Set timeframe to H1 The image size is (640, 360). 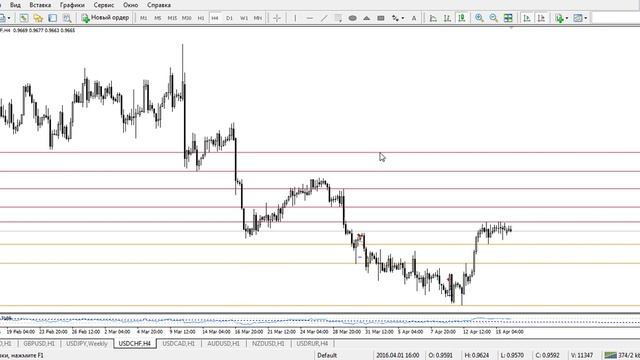coord(201,18)
